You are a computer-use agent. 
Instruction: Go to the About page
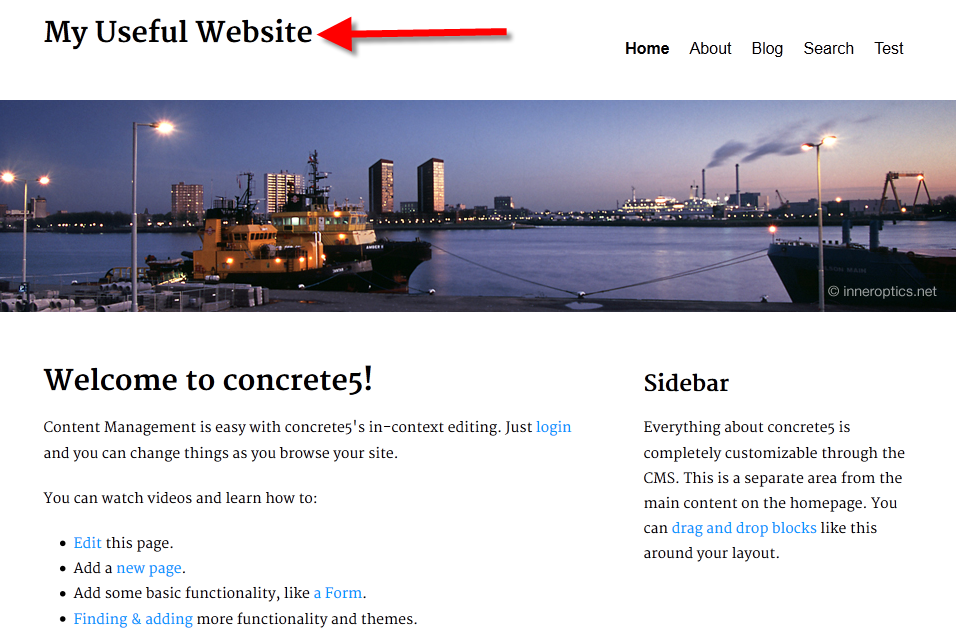click(710, 49)
